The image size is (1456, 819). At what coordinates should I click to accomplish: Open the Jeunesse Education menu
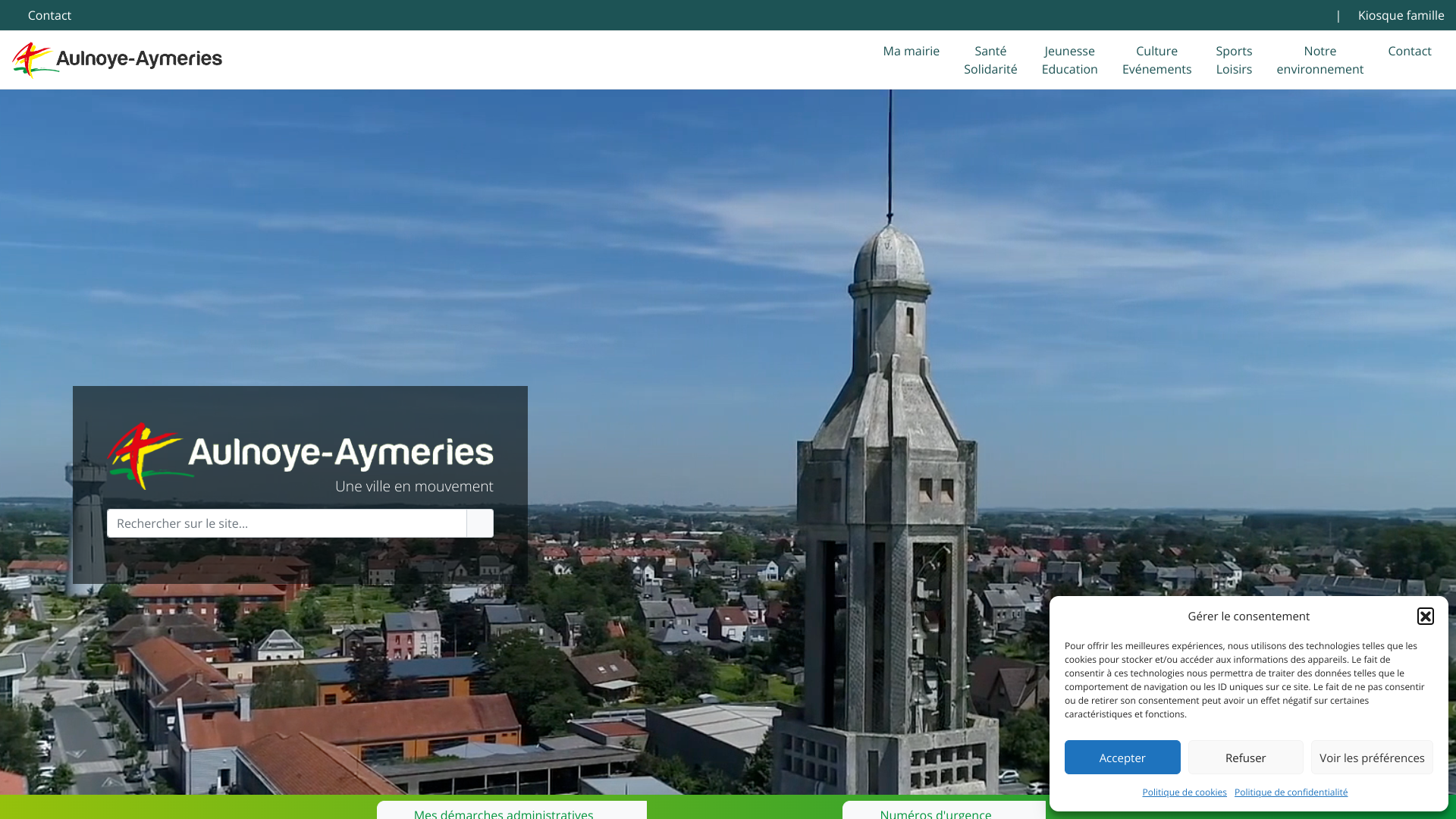(x=1069, y=60)
